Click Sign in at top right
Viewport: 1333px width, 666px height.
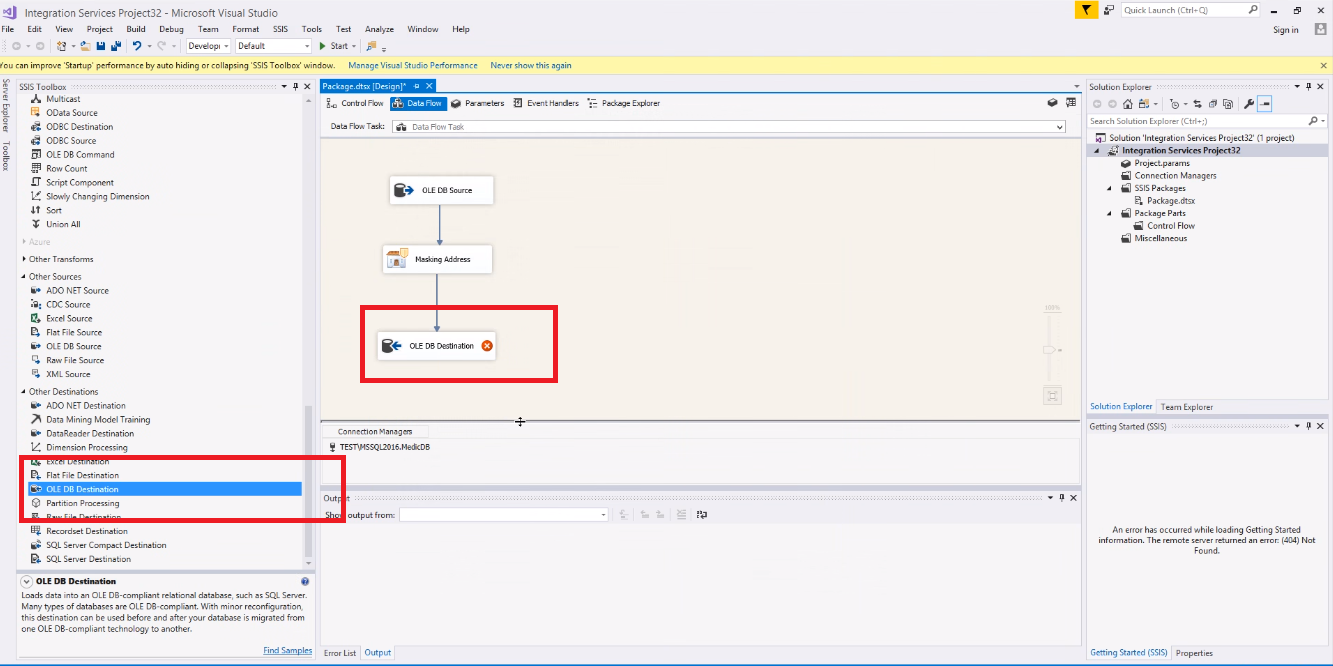pyautogui.click(x=1286, y=30)
